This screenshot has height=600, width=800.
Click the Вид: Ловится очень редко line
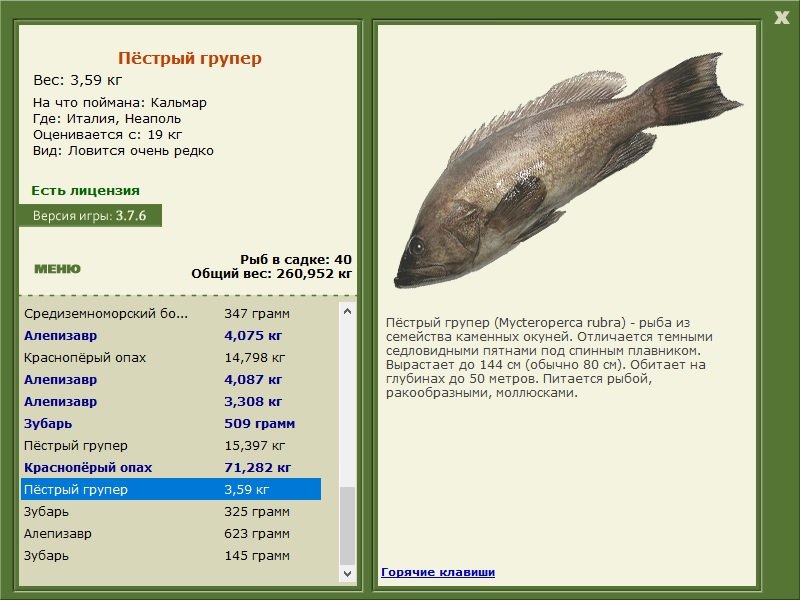click(x=123, y=151)
